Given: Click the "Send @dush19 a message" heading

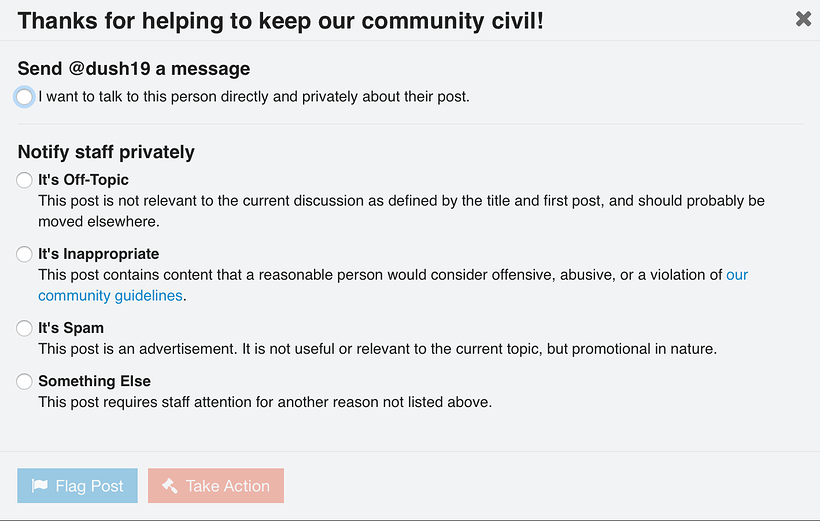Looking at the screenshot, I should (133, 69).
